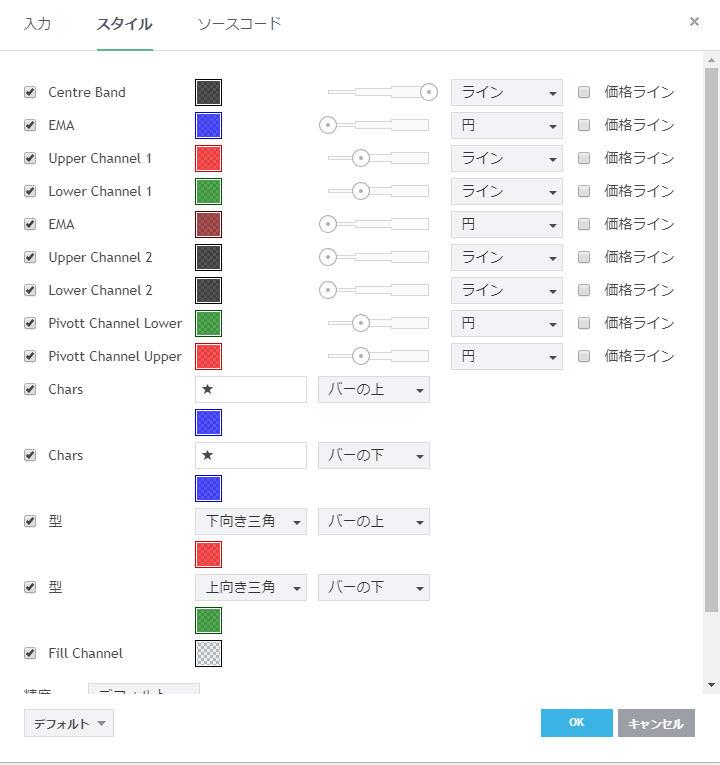Click the Upper Channel 1 red swatch
This screenshot has width=720, height=765.
208,158
